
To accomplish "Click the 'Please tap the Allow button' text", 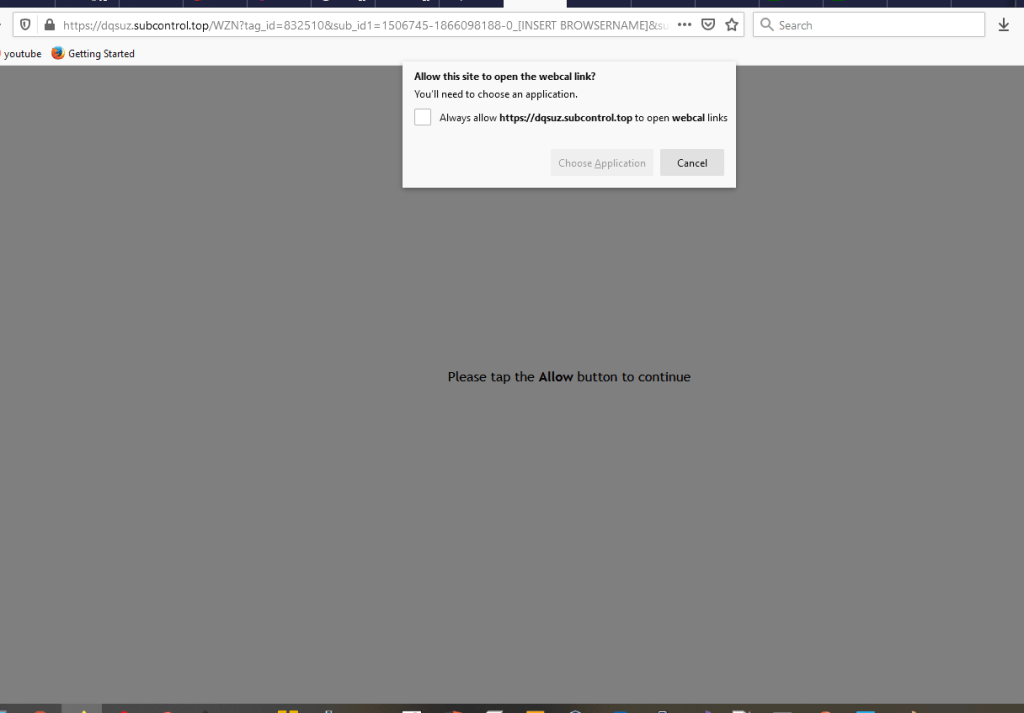I will tap(568, 377).
